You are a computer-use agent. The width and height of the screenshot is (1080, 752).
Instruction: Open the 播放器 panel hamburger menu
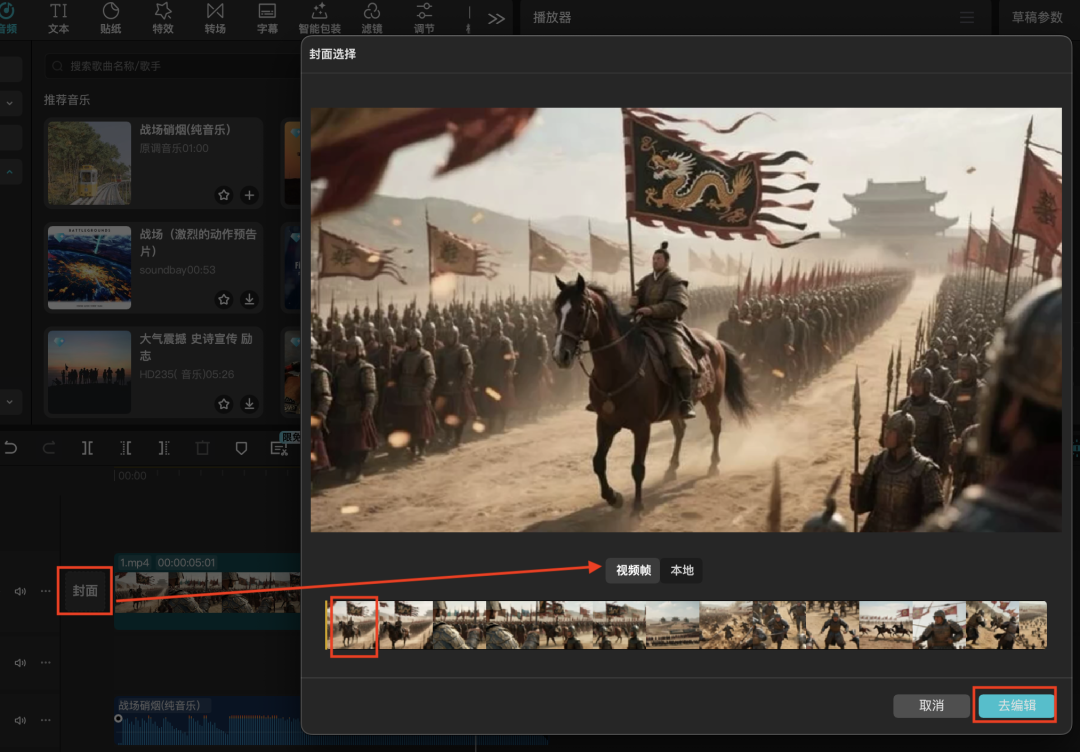point(967,17)
